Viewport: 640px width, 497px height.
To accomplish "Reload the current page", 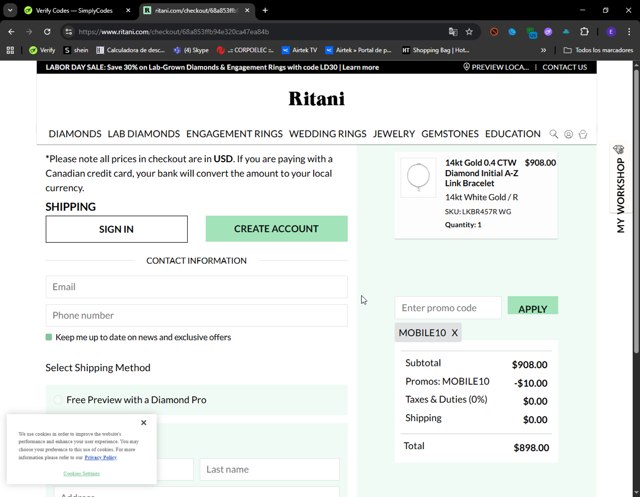I will coord(47,32).
